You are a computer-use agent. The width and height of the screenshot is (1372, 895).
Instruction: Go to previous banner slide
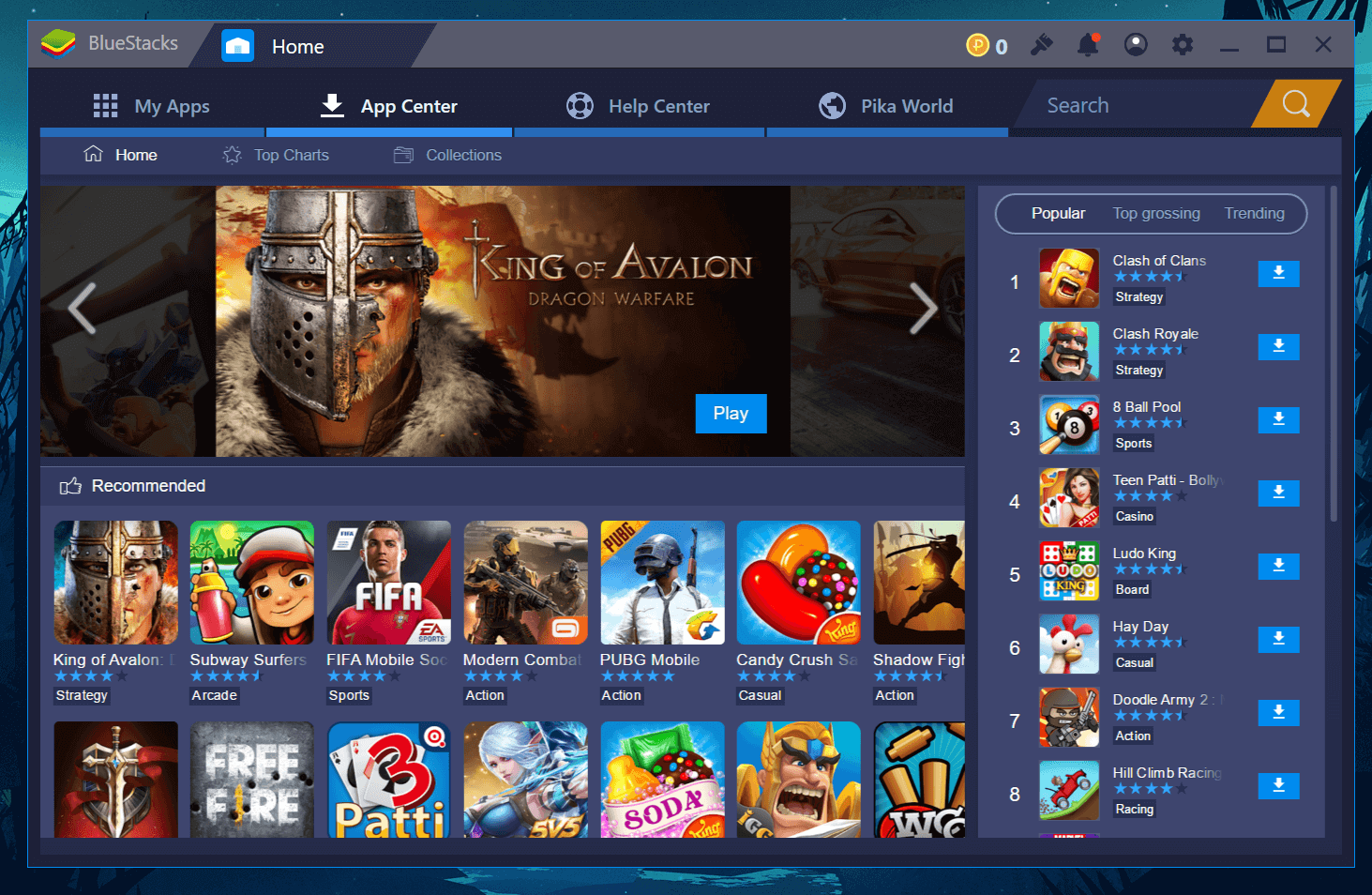(82, 308)
